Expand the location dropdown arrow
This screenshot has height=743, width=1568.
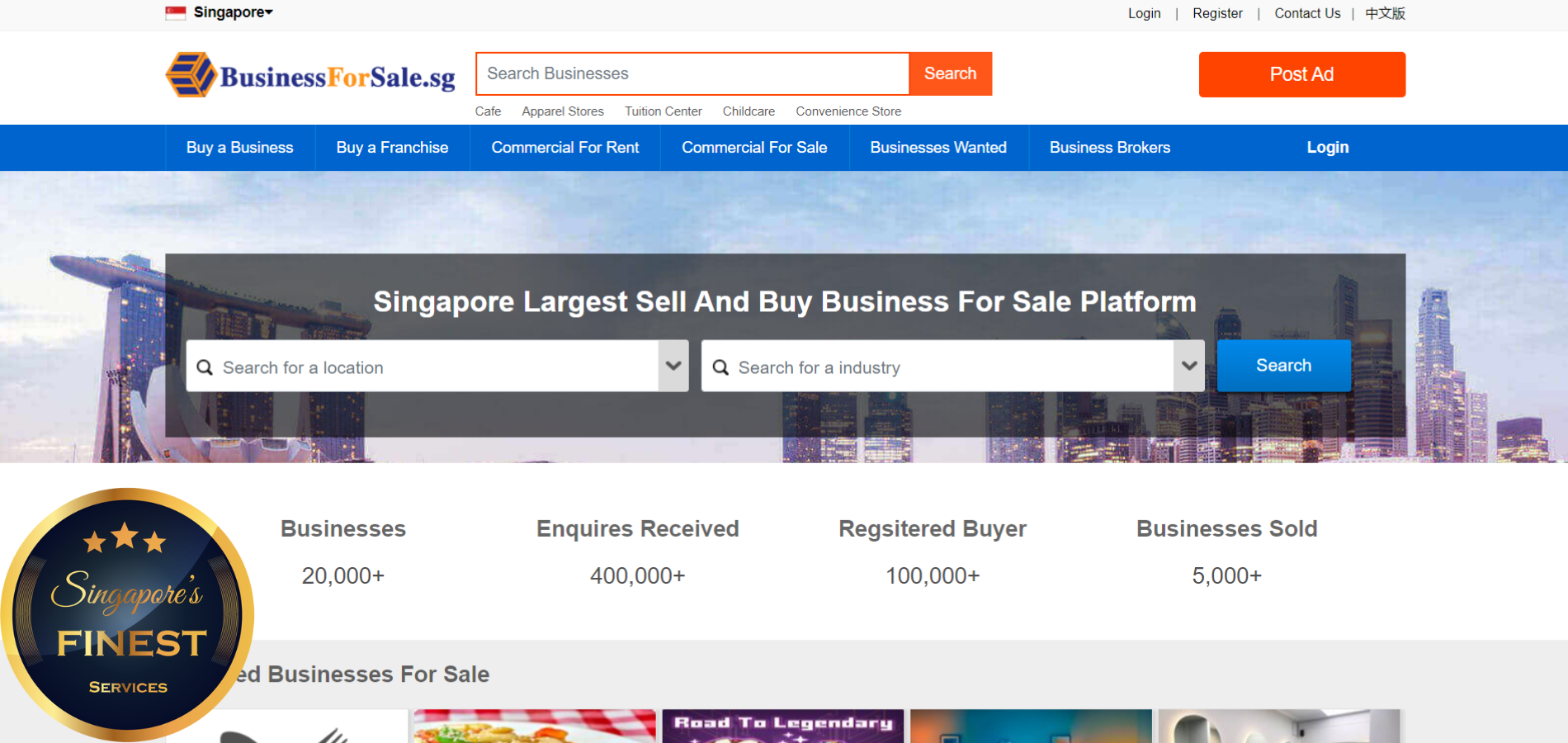point(673,366)
